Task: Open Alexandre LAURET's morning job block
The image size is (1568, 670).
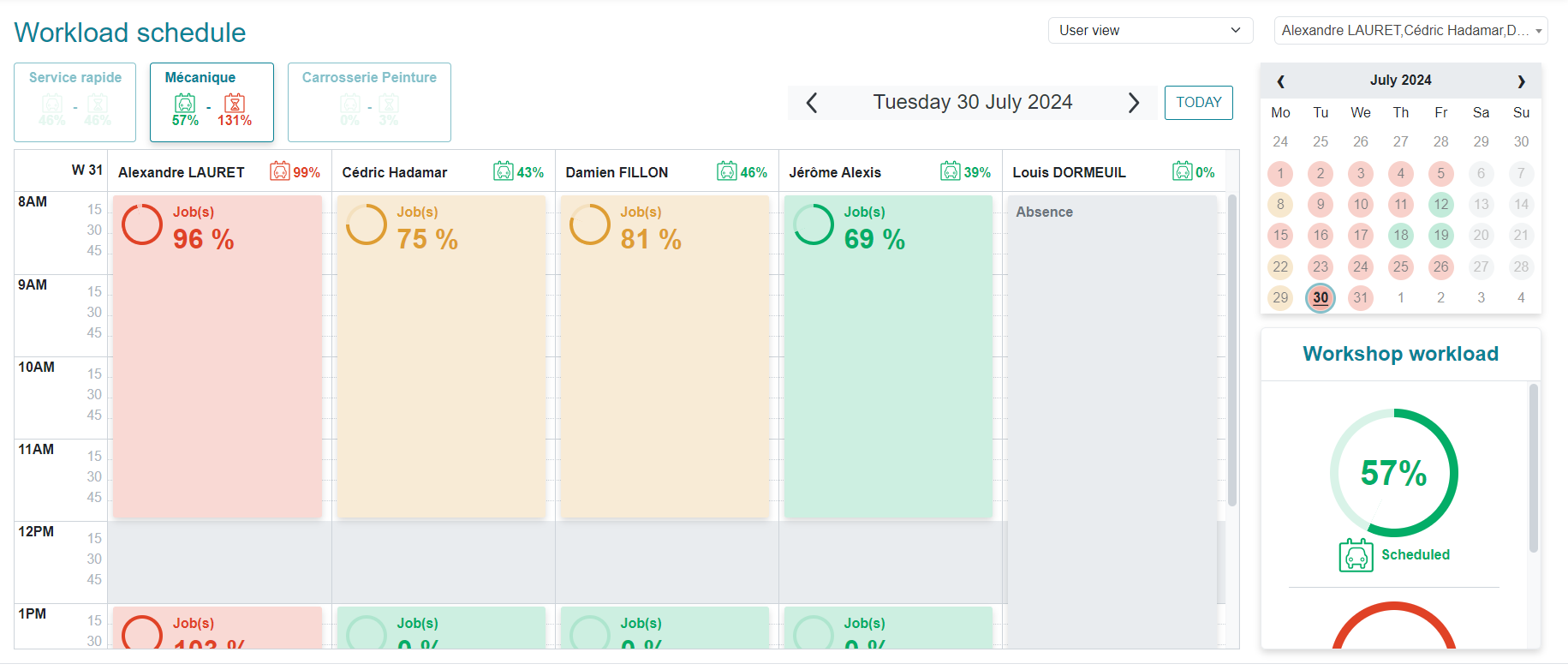Action: 218,356
